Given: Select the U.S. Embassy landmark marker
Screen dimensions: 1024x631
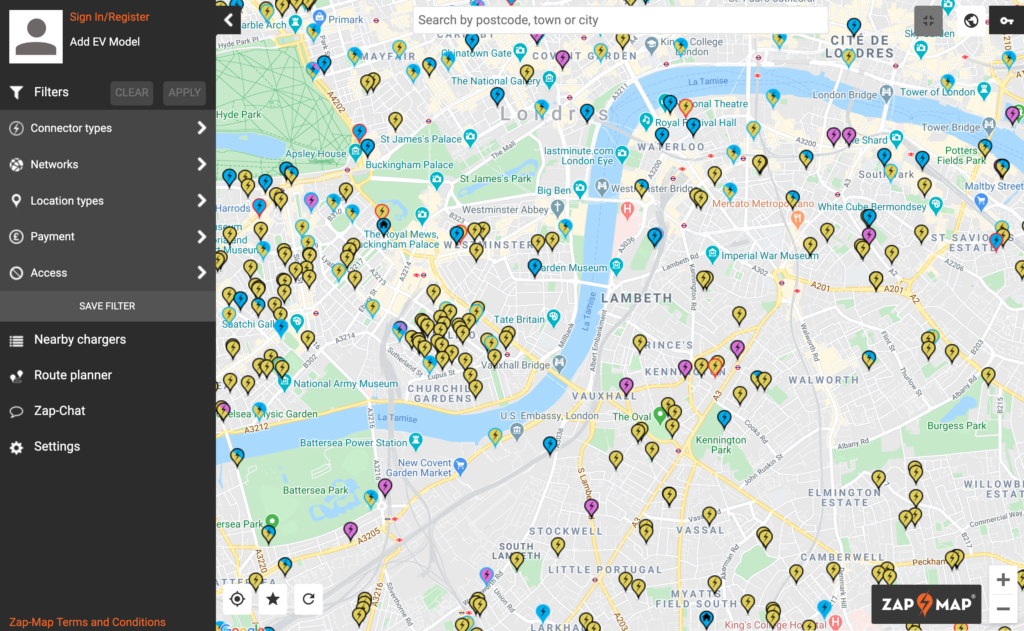Looking at the screenshot, I should click(517, 430).
